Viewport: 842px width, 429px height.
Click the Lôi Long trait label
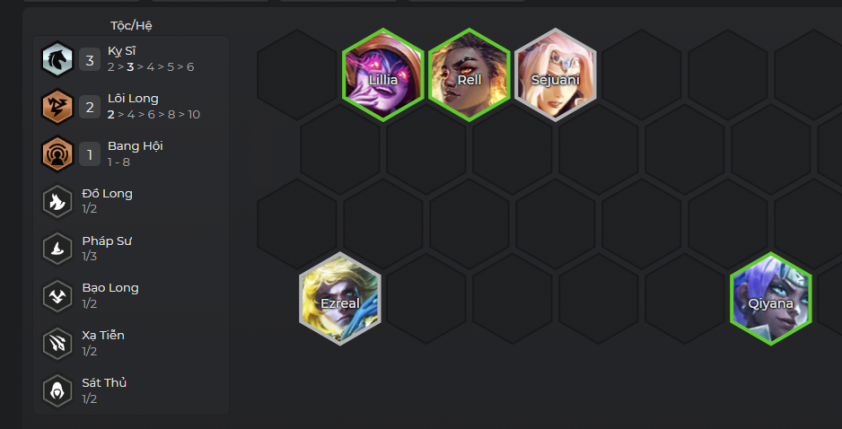click(133, 98)
